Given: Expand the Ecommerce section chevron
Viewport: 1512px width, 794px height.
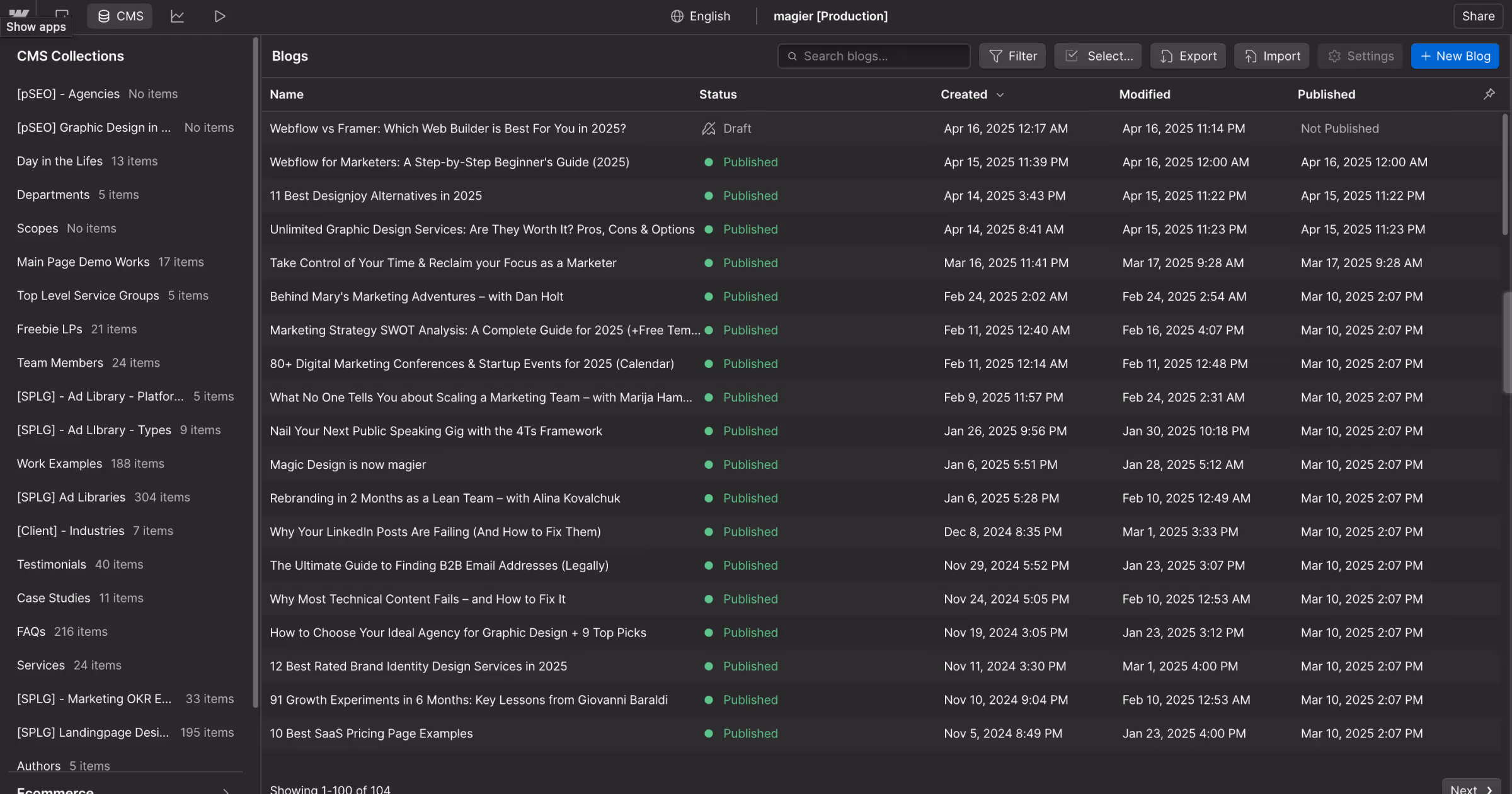Looking at the screenshot, I should (x=226, y=790).
